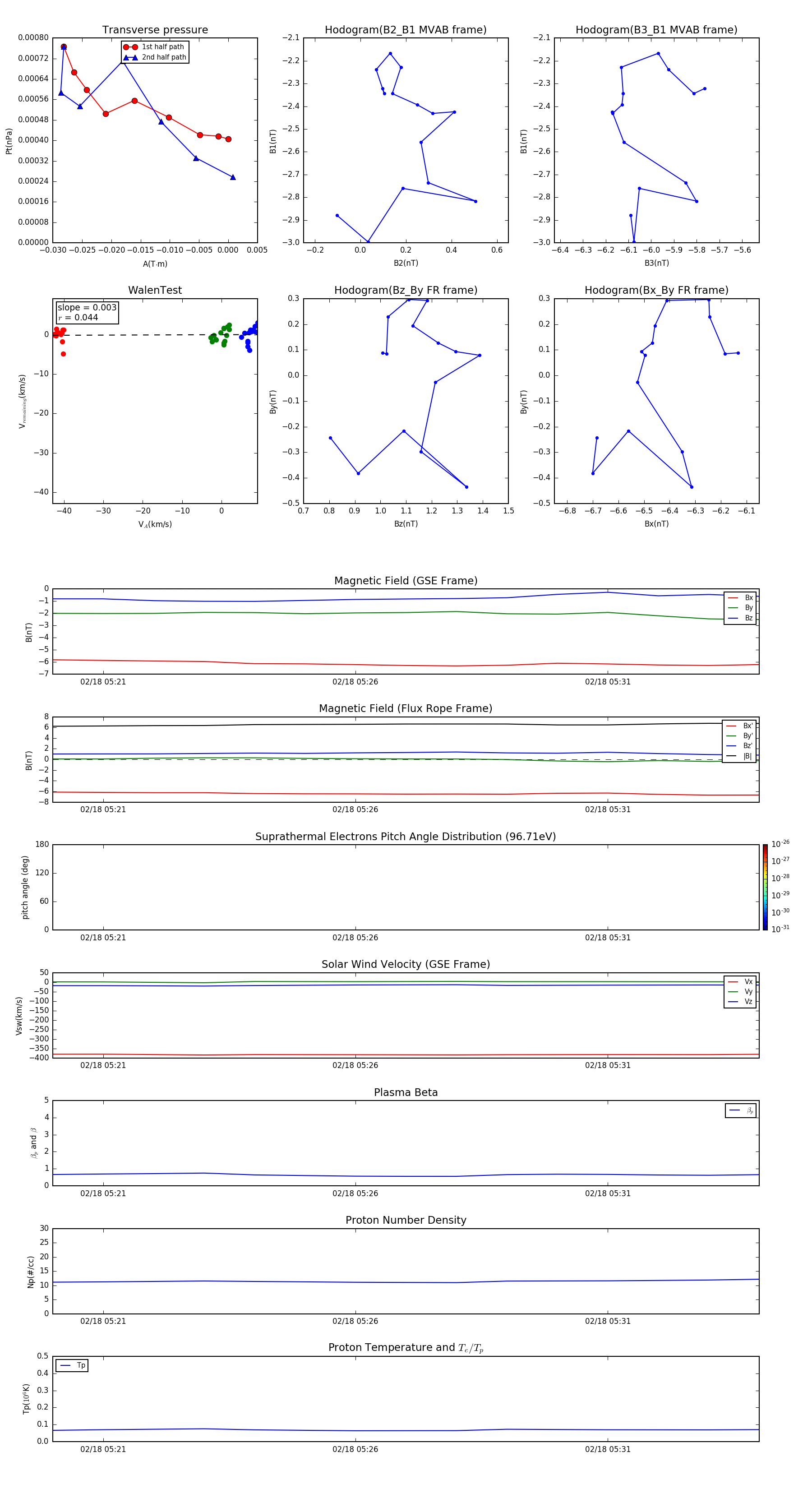Click the 'Np(#/cc)' y-axis label
The image size is (812, 1489).
[x=31, y=1272]
